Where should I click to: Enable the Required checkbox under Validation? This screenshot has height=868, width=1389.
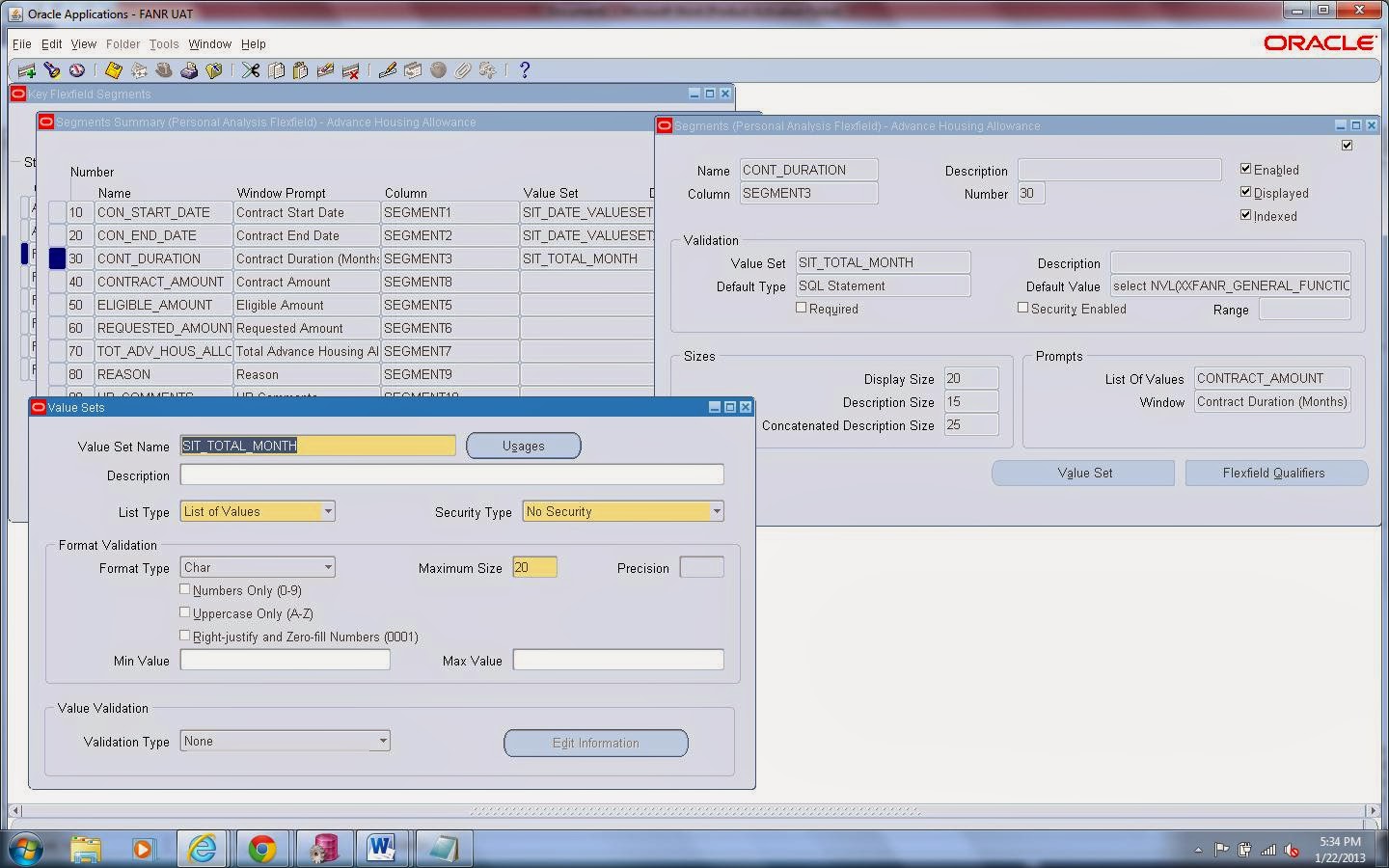(802, 307)
